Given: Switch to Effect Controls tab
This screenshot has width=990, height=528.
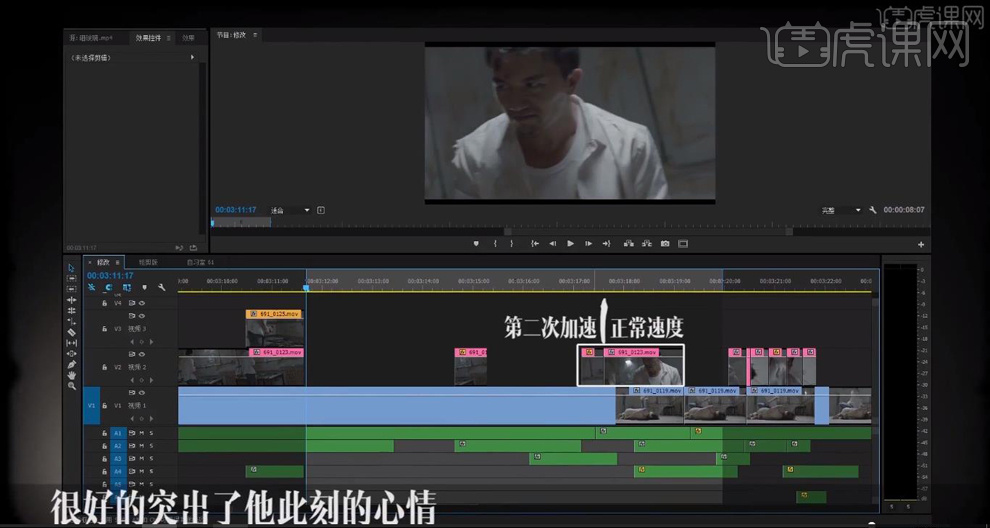Looking at the screenshot, I should click(148, 38).
